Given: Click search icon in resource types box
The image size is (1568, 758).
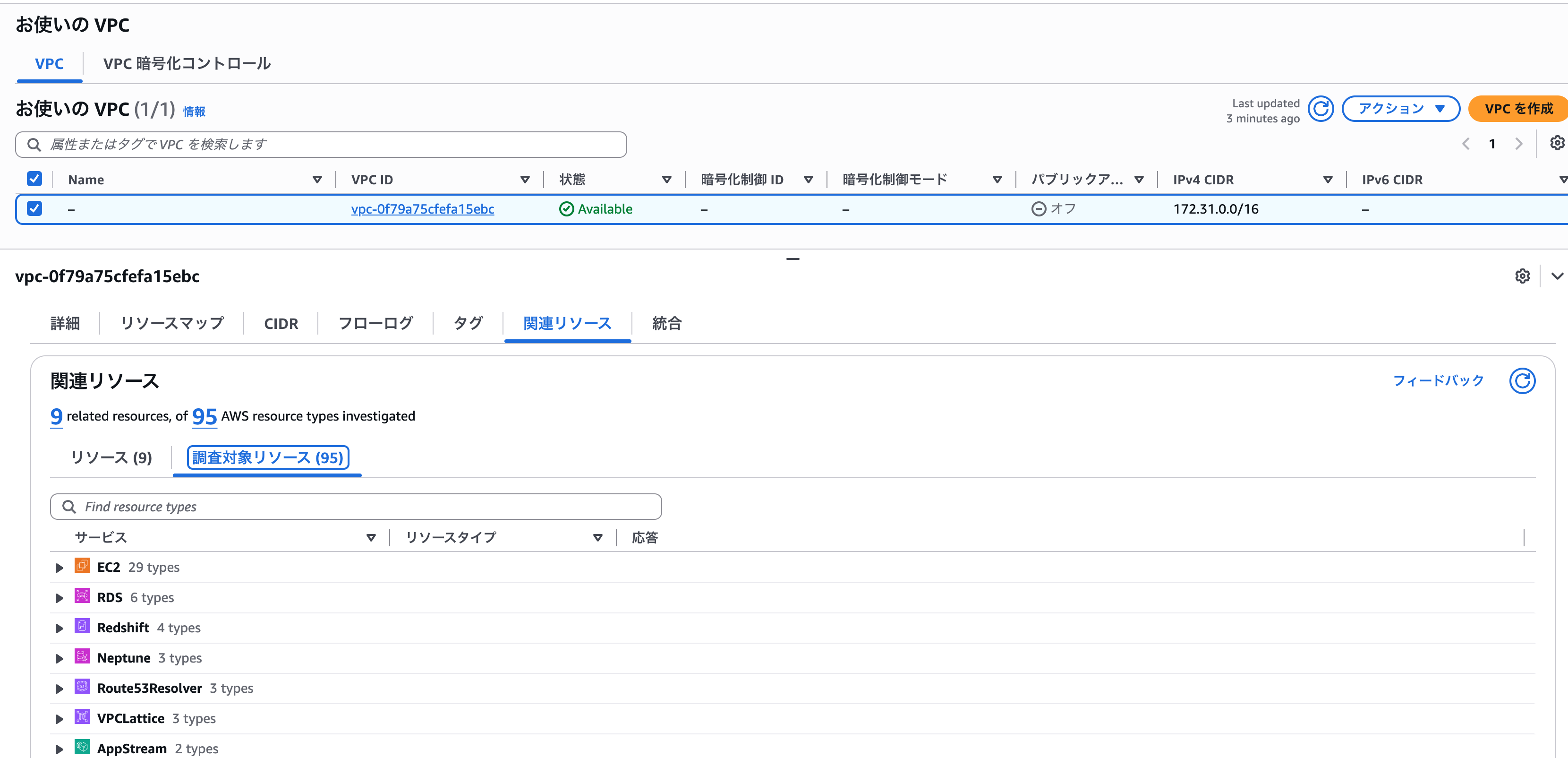Looking at the screenshot, I should coord(69,507).
